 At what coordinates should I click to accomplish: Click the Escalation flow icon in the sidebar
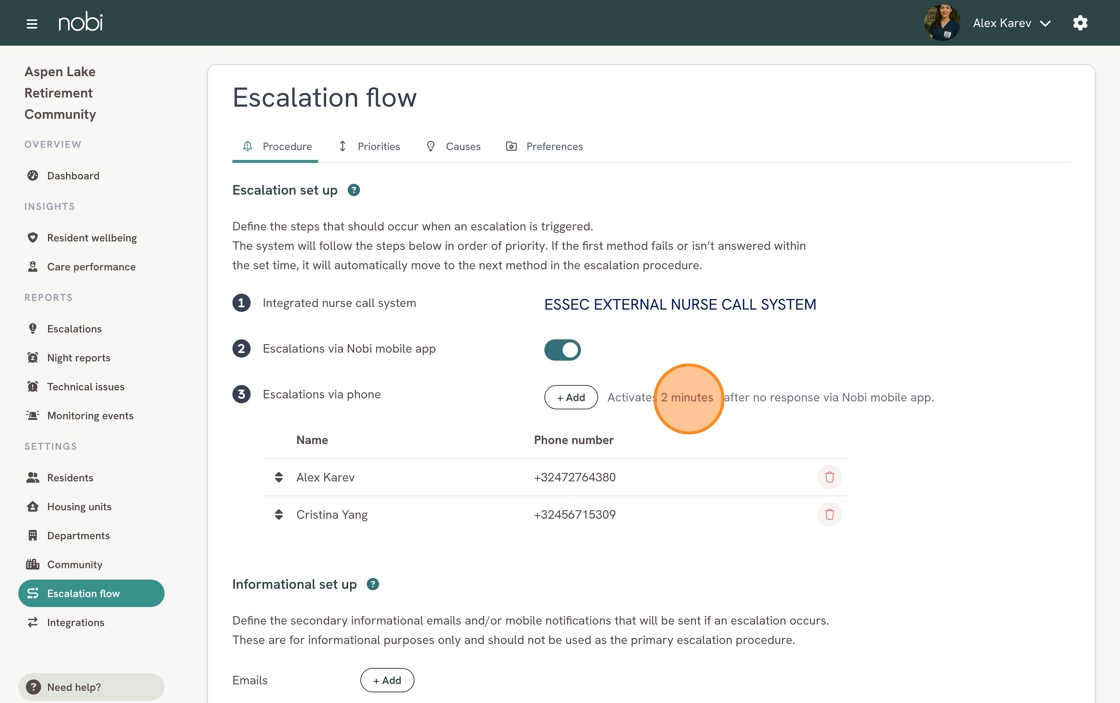(x=32, y=594)
